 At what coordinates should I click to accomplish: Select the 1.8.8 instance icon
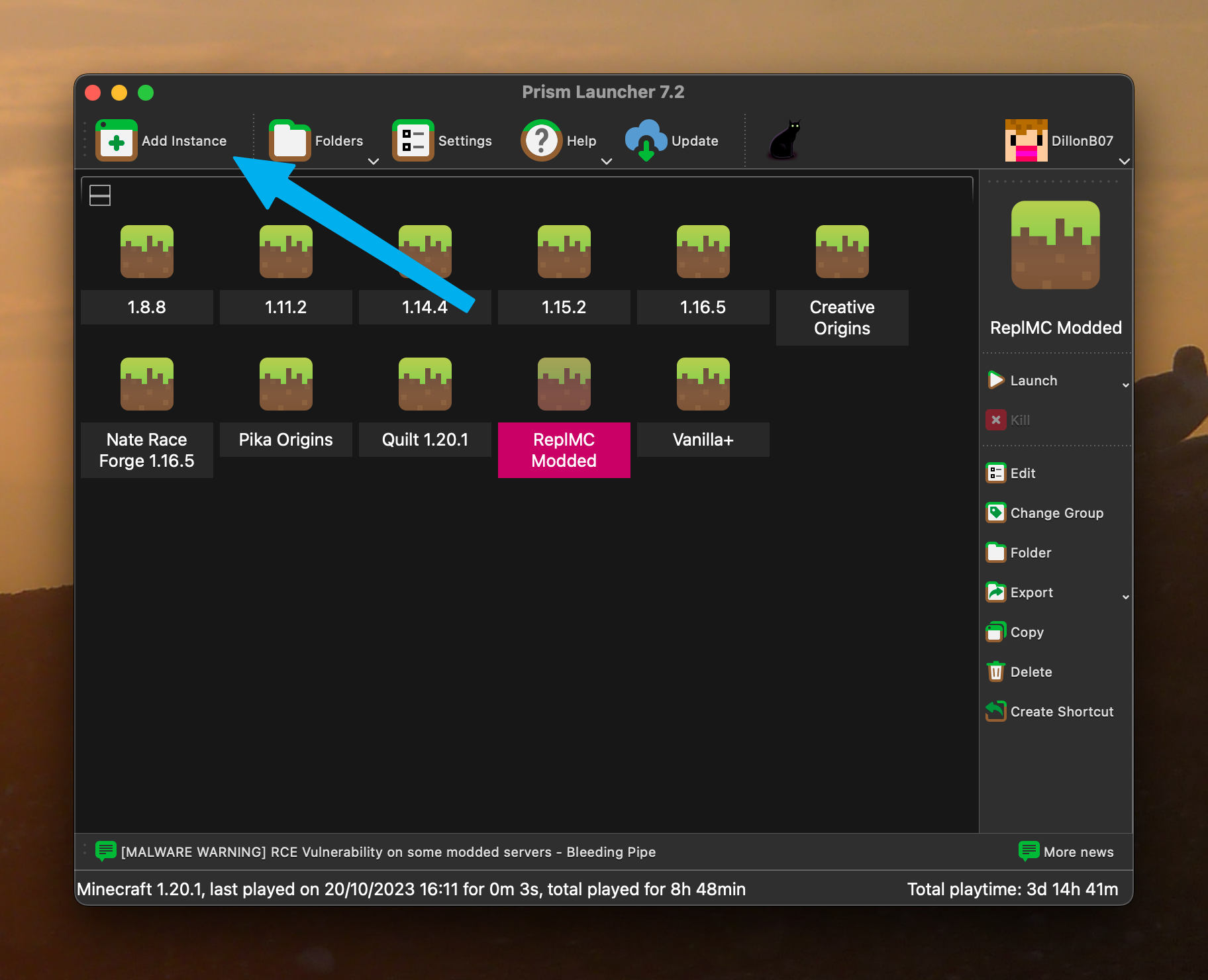pyautogui.click(x=147, y=252)
